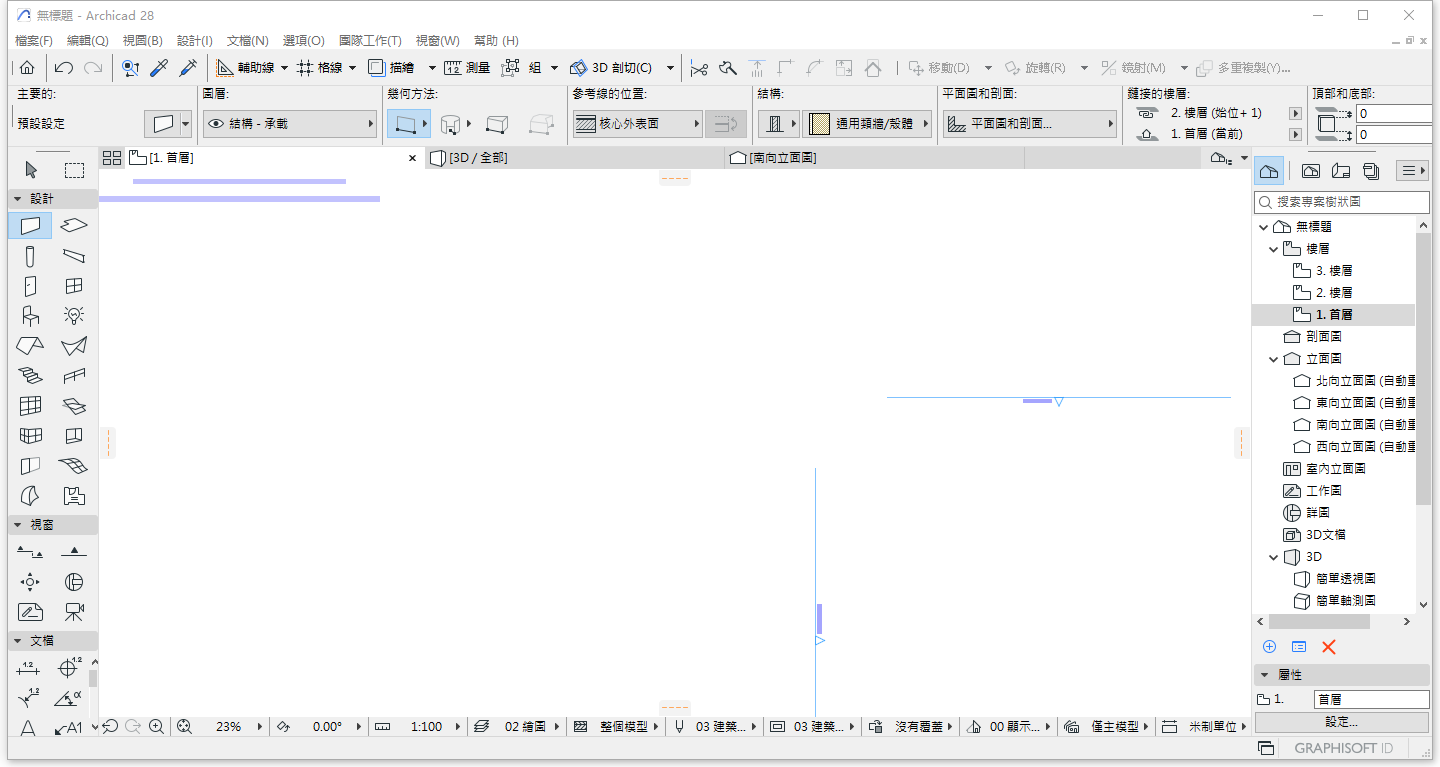Collapse the 立面圖 tree node
The width and height of the screenshot is (1440, 767).
tap(1274, 359)
